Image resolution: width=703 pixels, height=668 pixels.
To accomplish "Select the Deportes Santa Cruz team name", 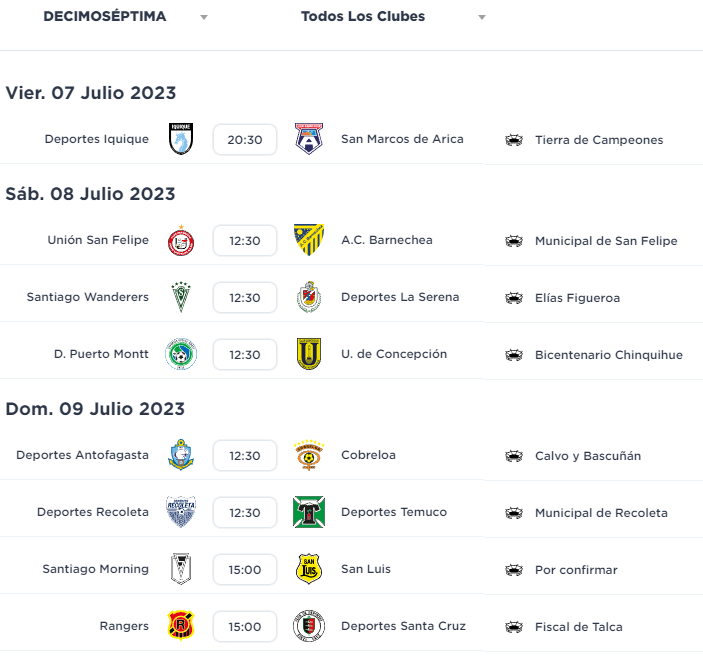I will 404,626.
